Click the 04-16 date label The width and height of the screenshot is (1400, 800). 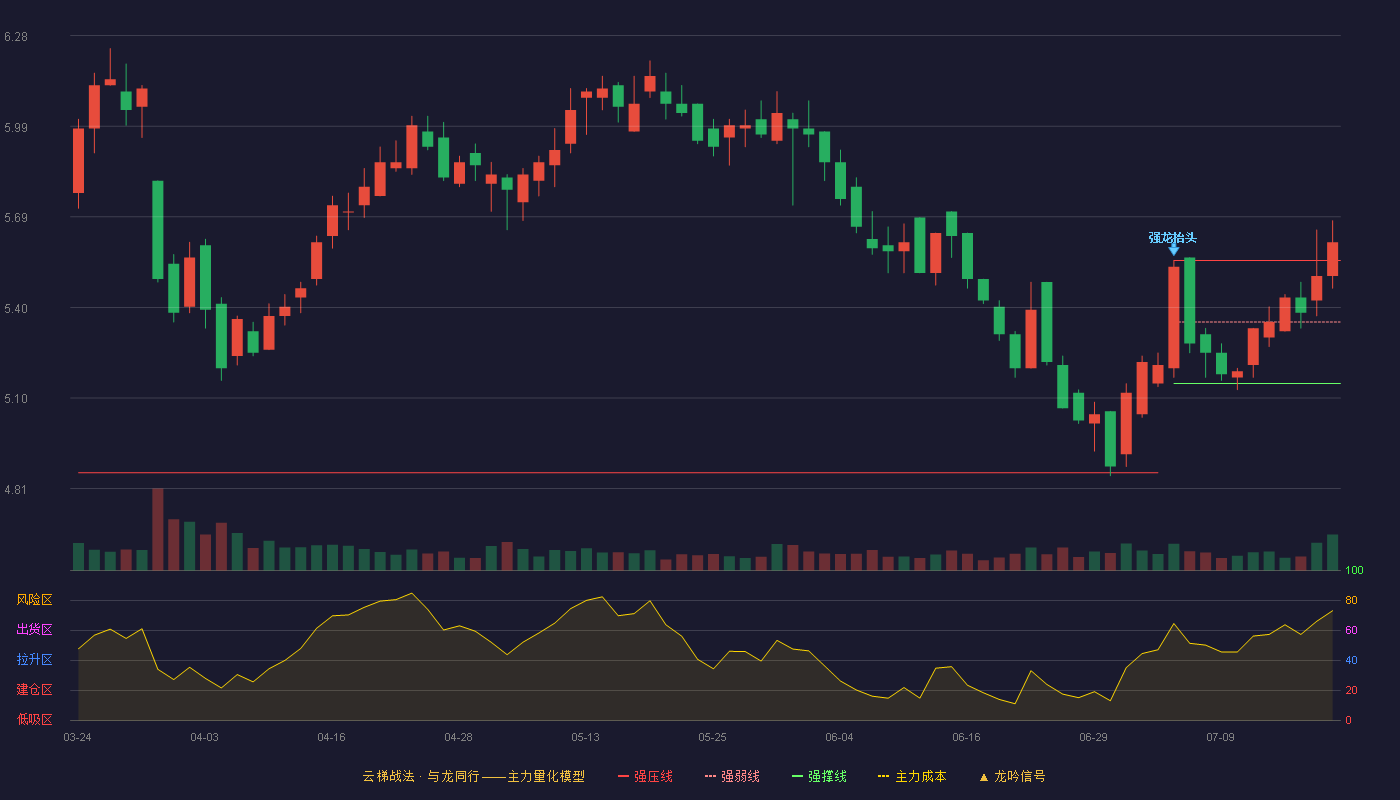331,737
